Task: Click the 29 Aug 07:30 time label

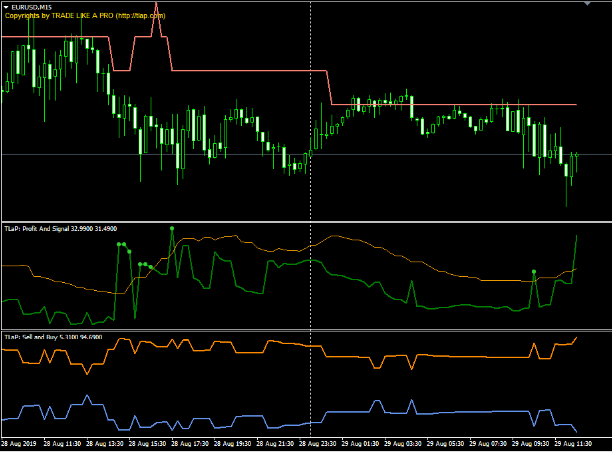Action: pyautogui.click(x=487, y=444)
